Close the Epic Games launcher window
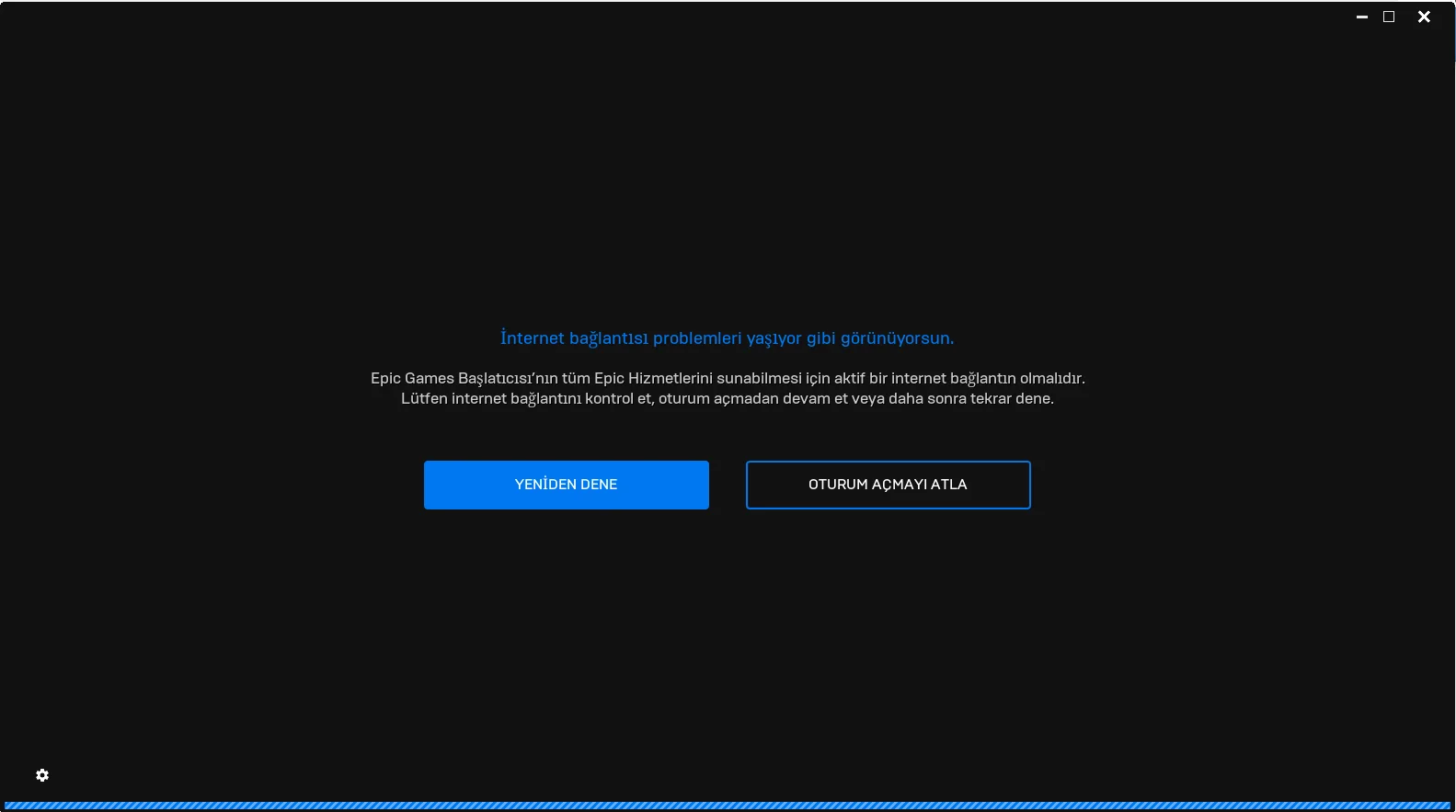Screen dimensions: 1456x812 [1424, 17]
